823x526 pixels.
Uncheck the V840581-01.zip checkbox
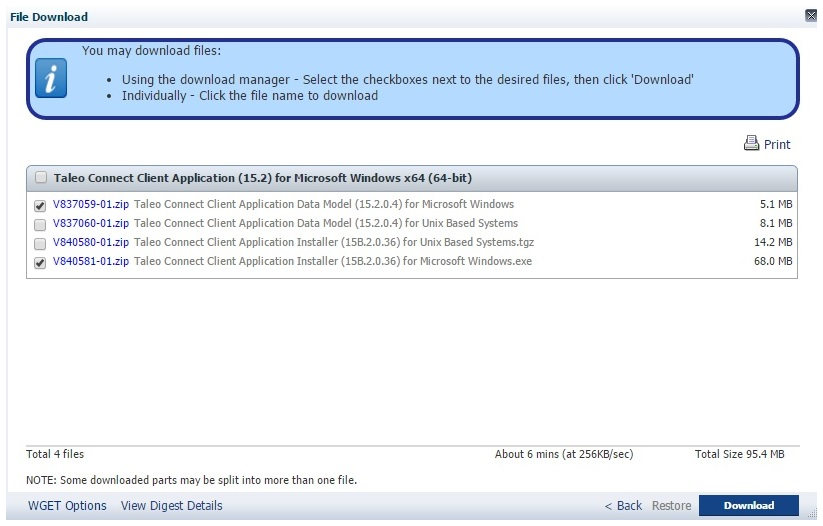[40, 262]
